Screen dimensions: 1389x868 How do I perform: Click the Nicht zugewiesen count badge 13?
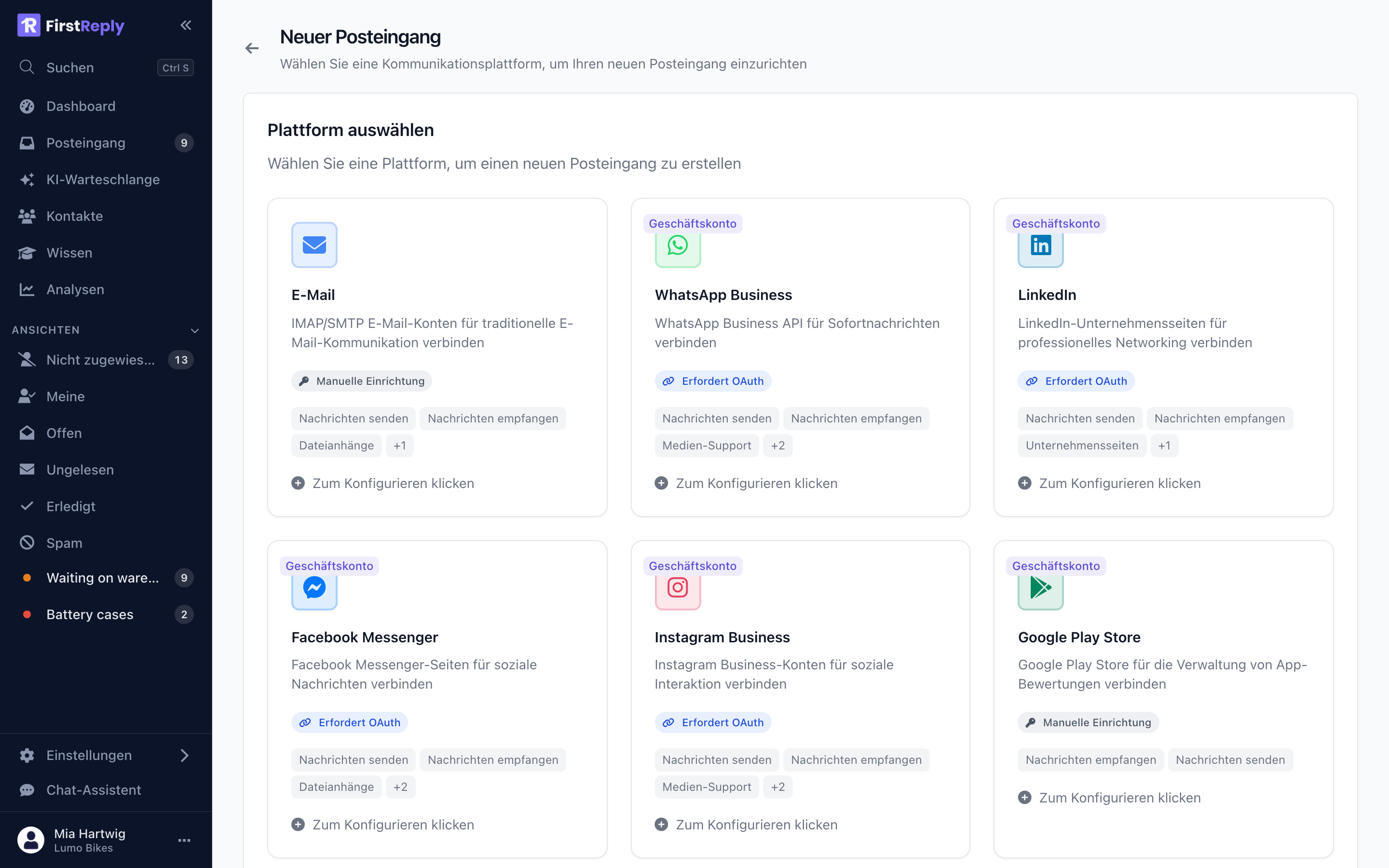point(181,360)
